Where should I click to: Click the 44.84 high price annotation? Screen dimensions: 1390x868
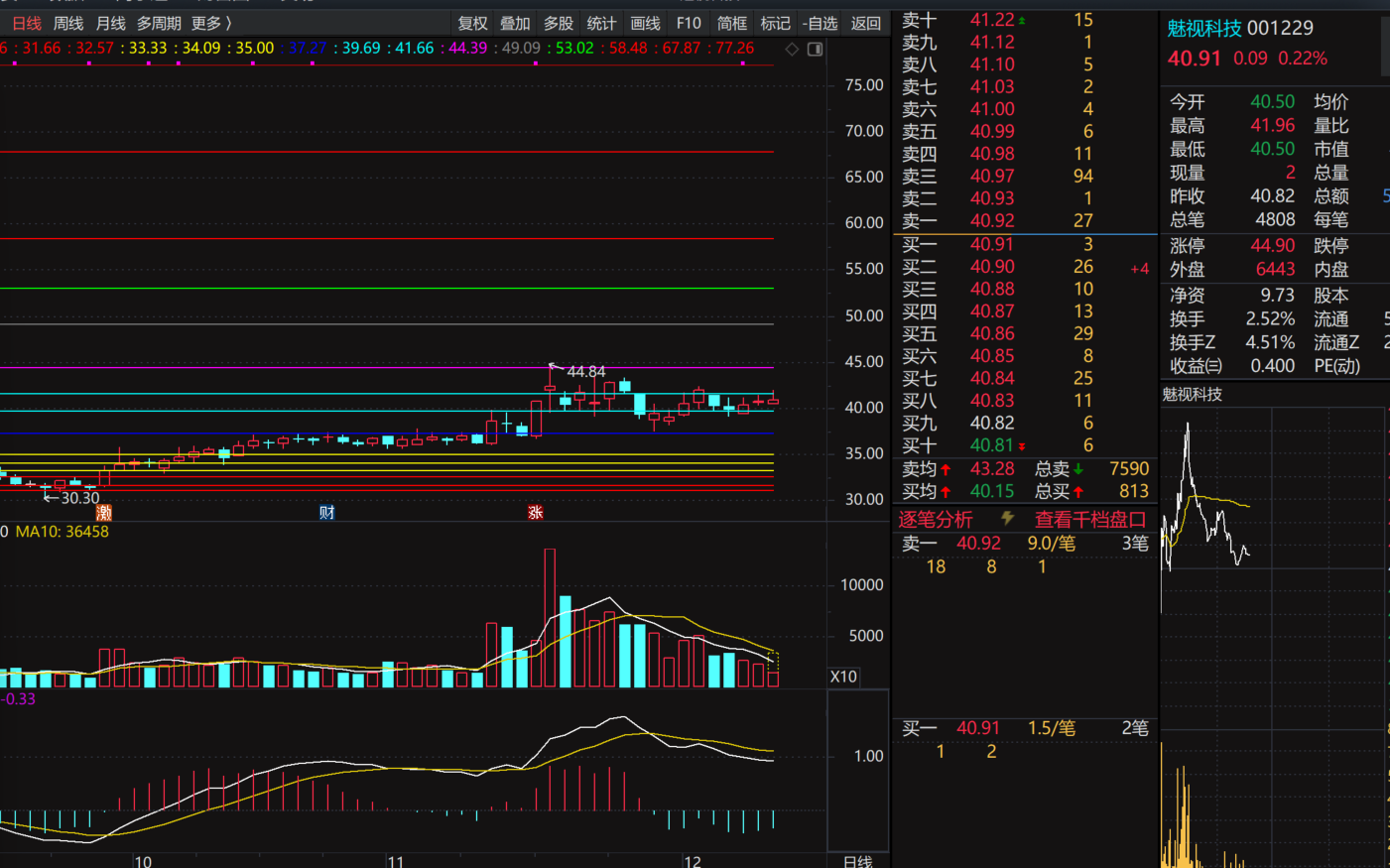585,371
